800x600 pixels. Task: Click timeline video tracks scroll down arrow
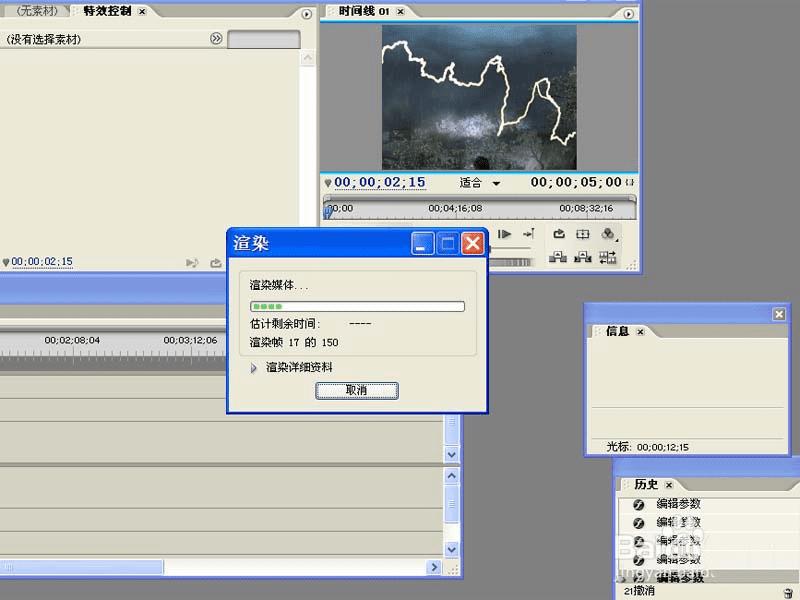point(452,454)
